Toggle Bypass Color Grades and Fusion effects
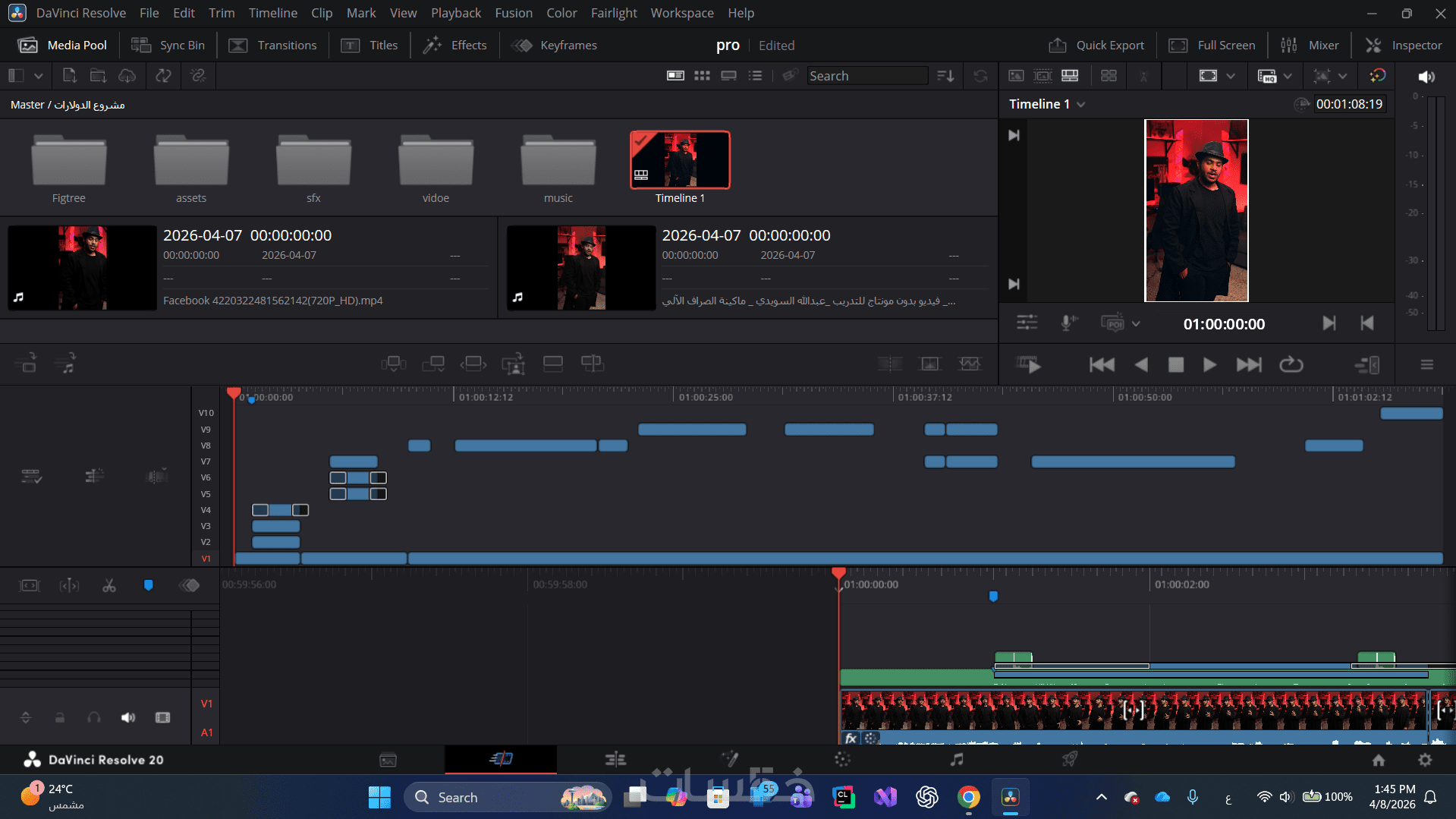 (1377, 75)
